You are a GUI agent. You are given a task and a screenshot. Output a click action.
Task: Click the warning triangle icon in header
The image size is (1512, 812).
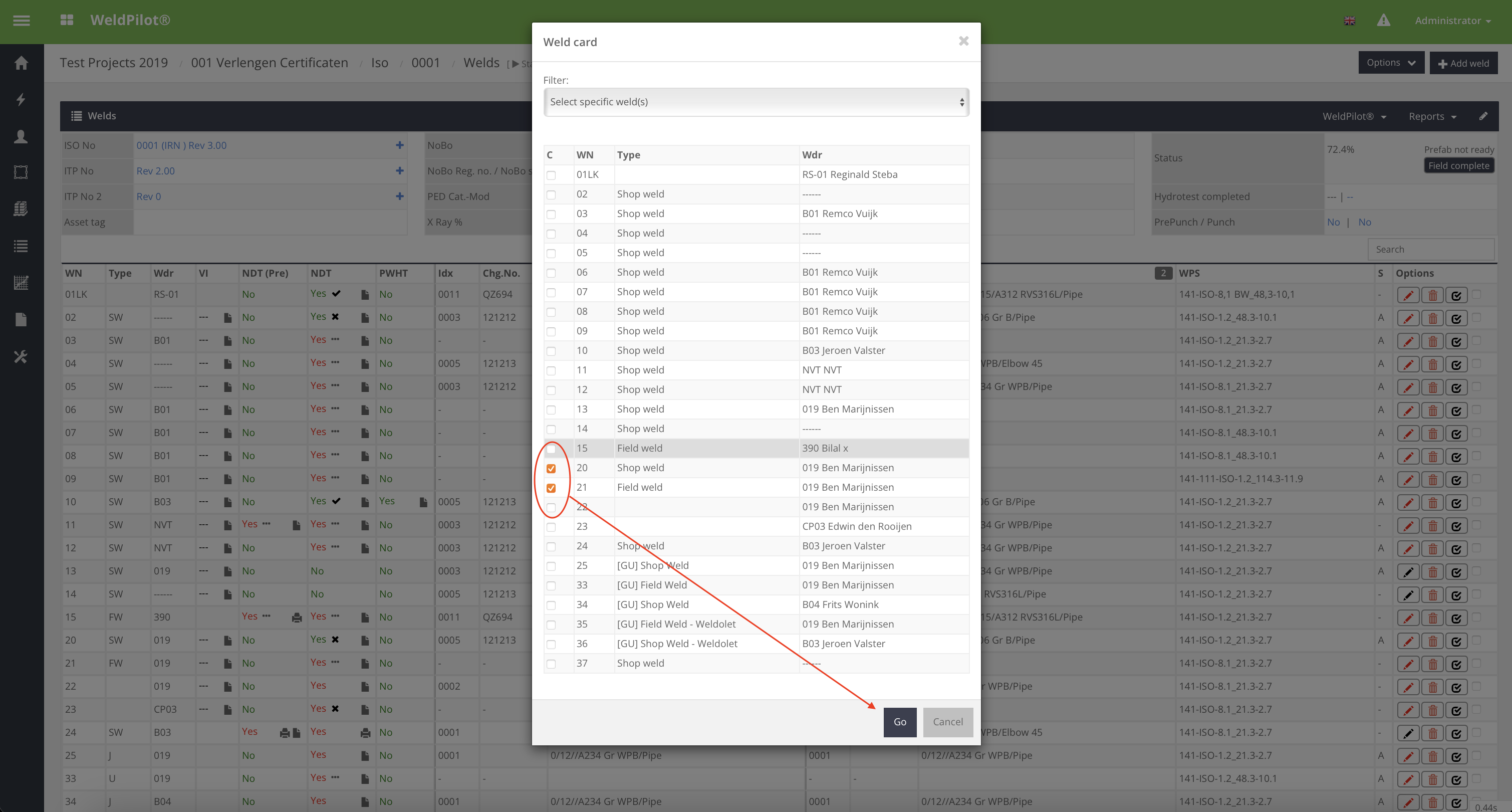point(1383,21)
